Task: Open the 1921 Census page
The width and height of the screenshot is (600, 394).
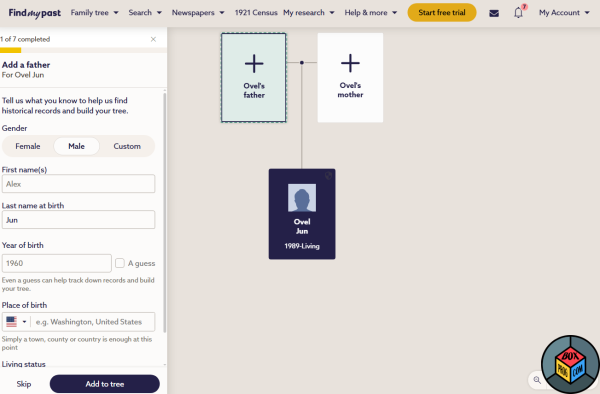Action: [x=256, y=13]
